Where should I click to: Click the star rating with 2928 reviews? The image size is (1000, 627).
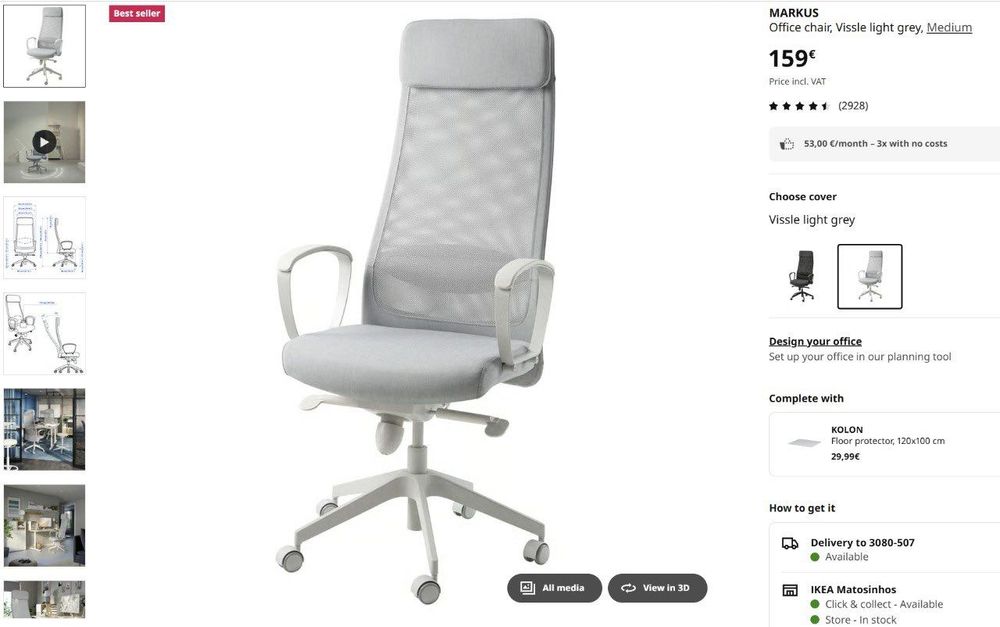pyautogui.click(x=818, y=106)
